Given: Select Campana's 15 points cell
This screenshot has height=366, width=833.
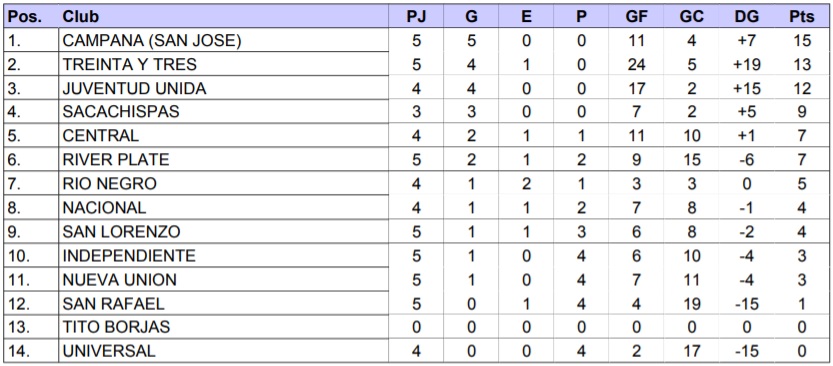Looking at the screenshot, I should pyautogui.click(x=801, y=41).
